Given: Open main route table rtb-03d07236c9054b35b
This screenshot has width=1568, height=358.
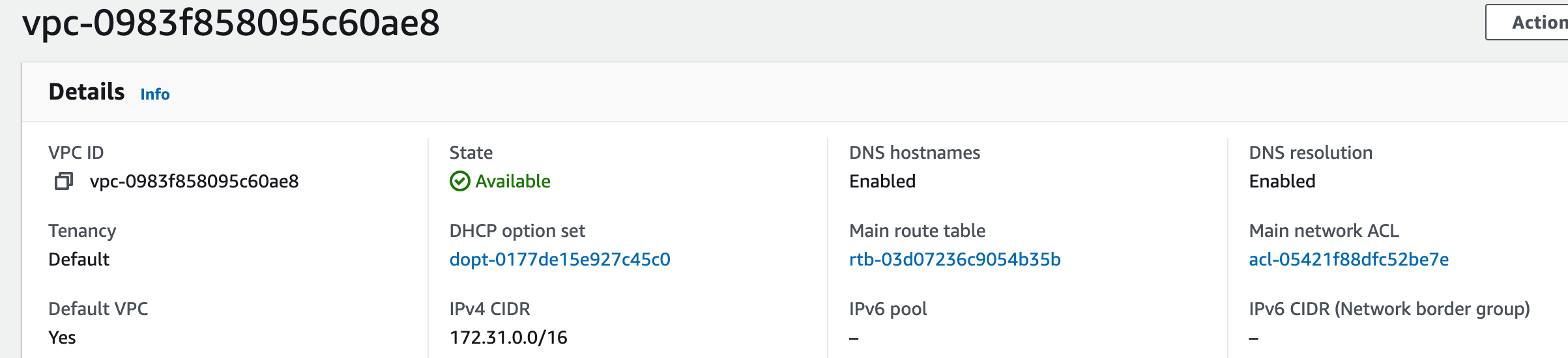Looking at the screenshot, I should (955, 259).
